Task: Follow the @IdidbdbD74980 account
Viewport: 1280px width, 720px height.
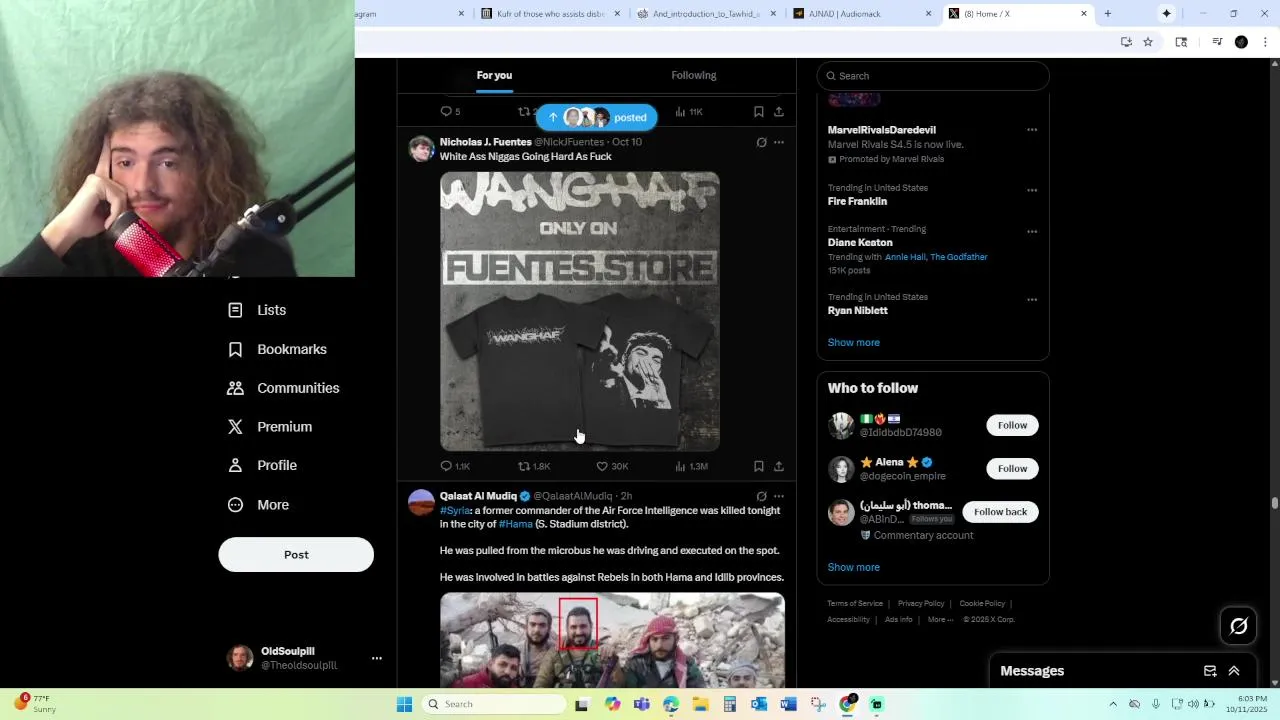Action: coord(1012,425)
